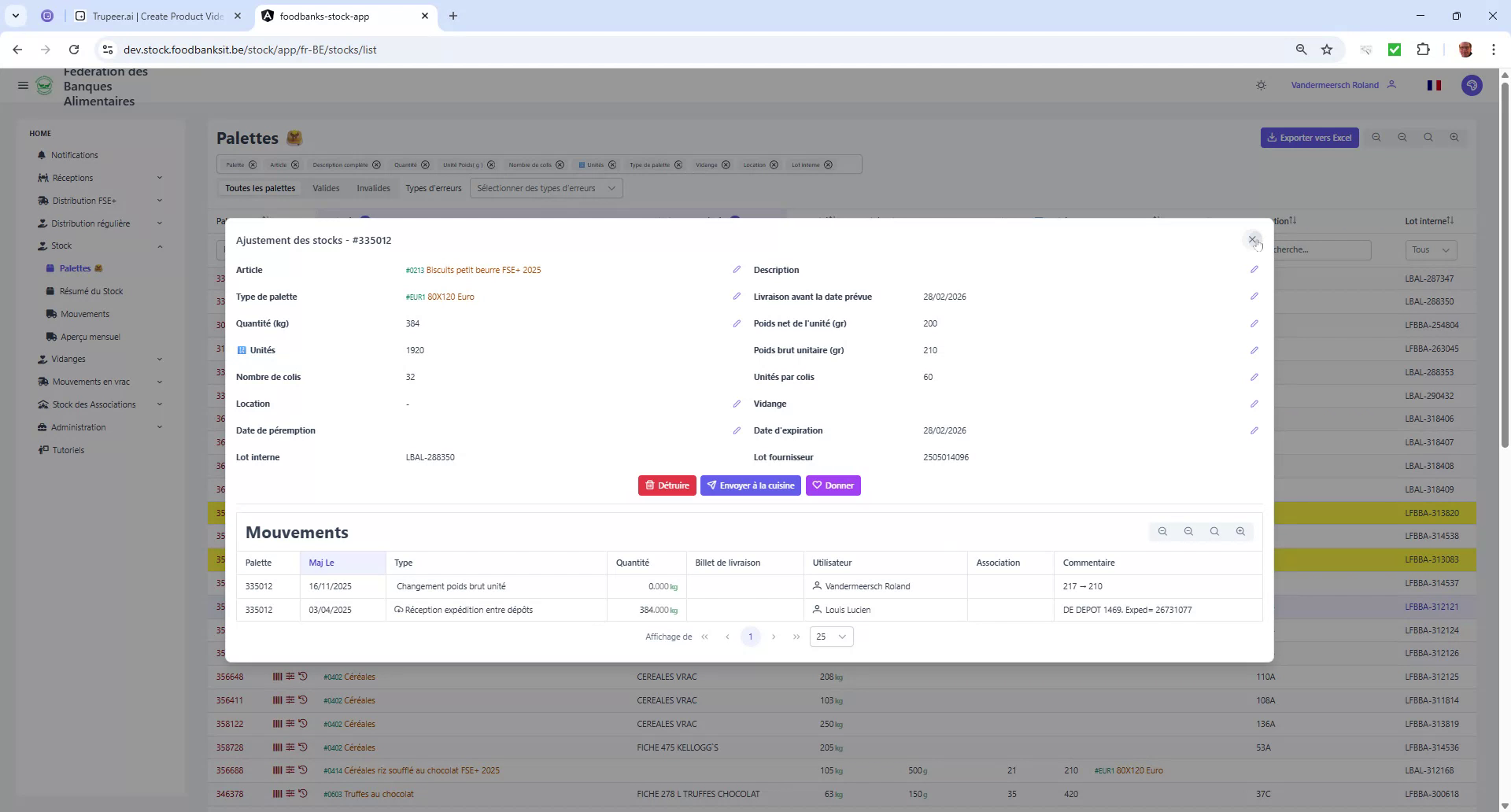This screenshot has height=812, width=1511.
Task: Open Mouvements en vrac in the sidebar
Action: click(92, 382)
